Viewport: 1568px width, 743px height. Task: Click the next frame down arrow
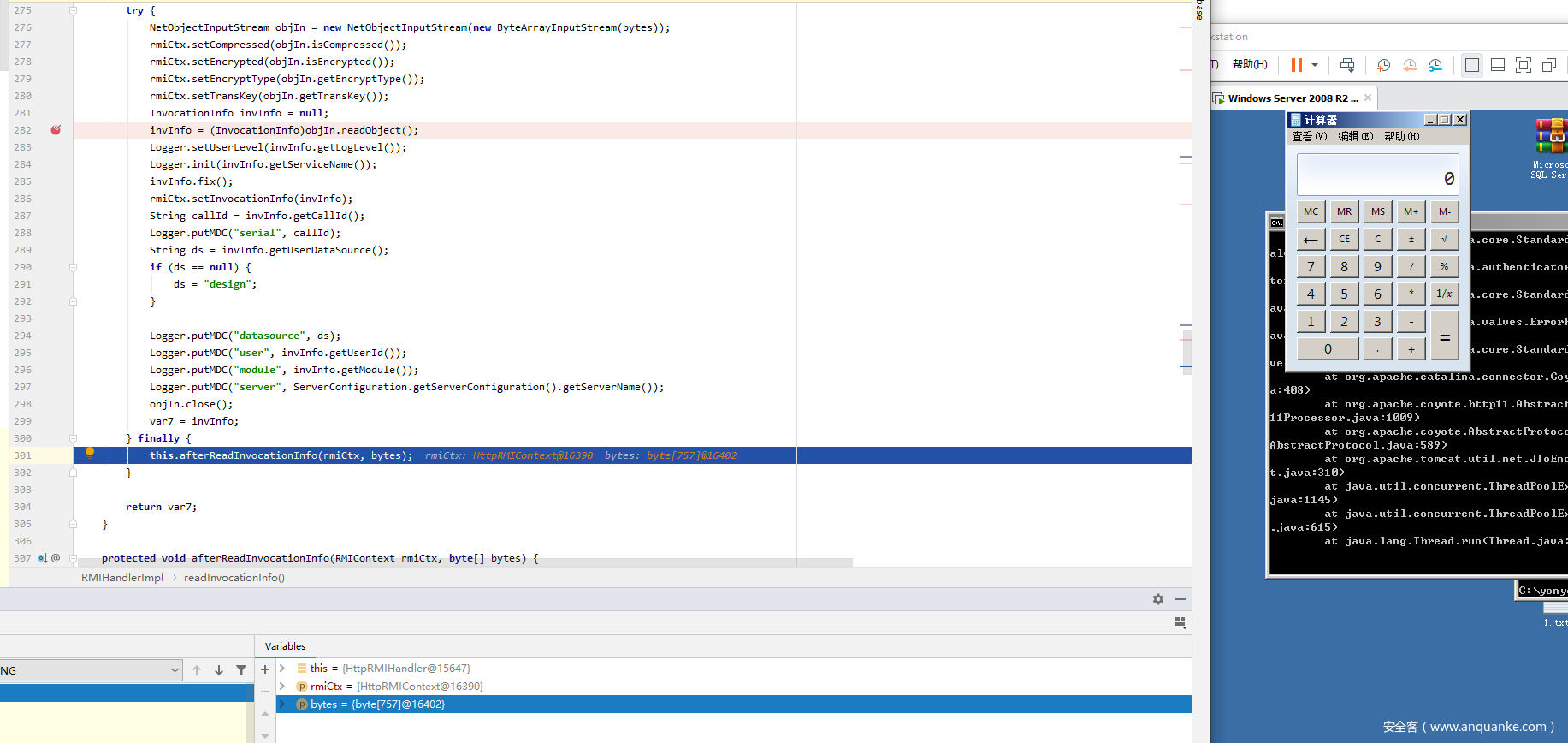coord(219,670)
